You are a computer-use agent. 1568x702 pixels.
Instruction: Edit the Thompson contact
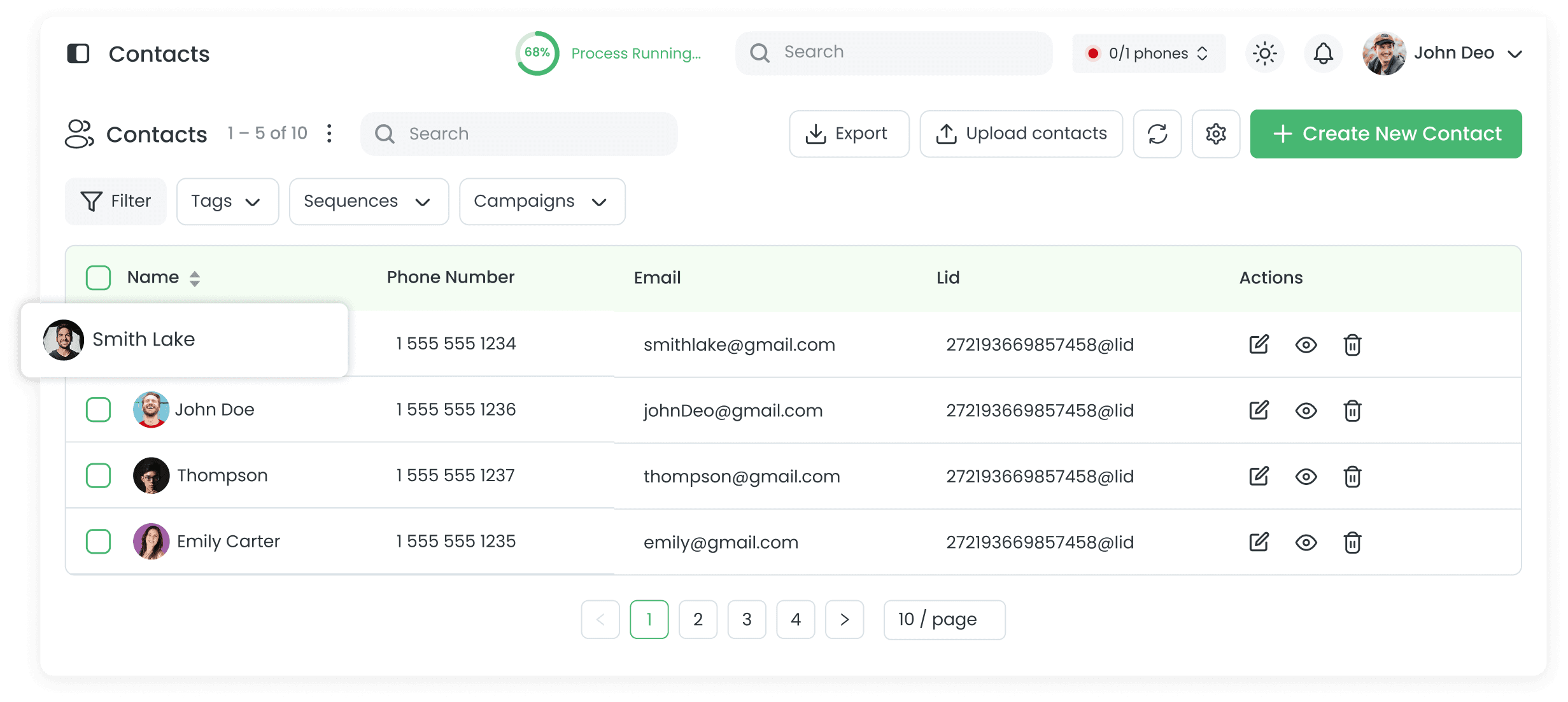click(x=1258, y=475)
